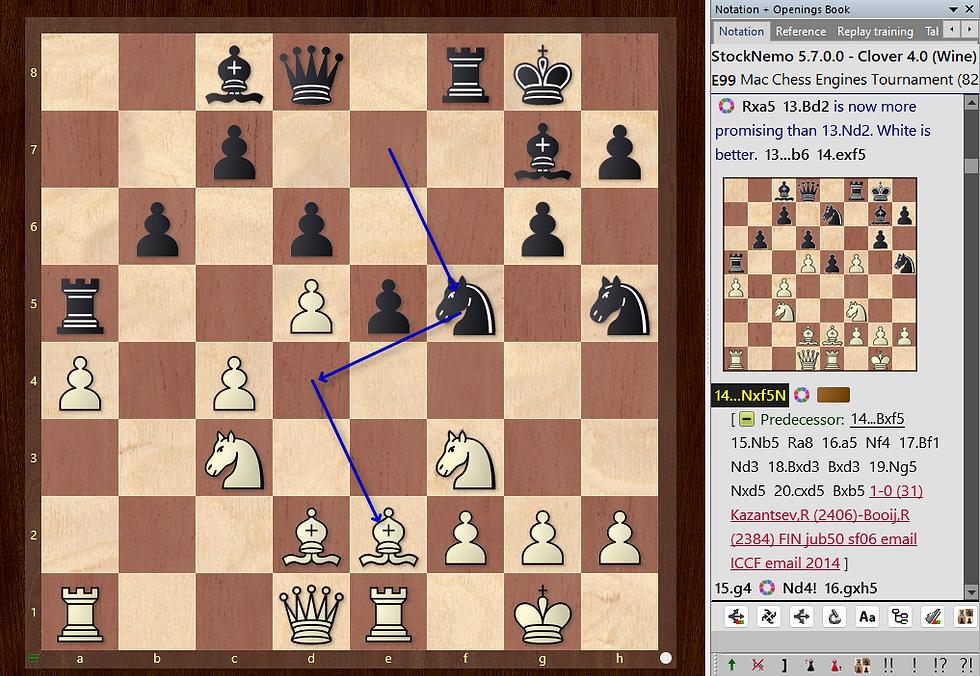The width and height of the screenshot is (980, 676).
Task: Click the colored ring icon after 14...Nxf5N
Action: [802, 395]
